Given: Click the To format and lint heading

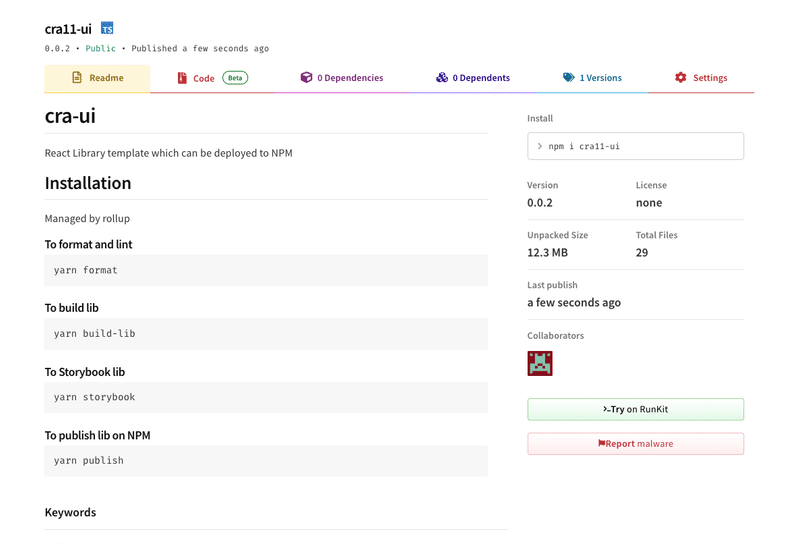Looking at the screenshot, I should tap(88, 244).
